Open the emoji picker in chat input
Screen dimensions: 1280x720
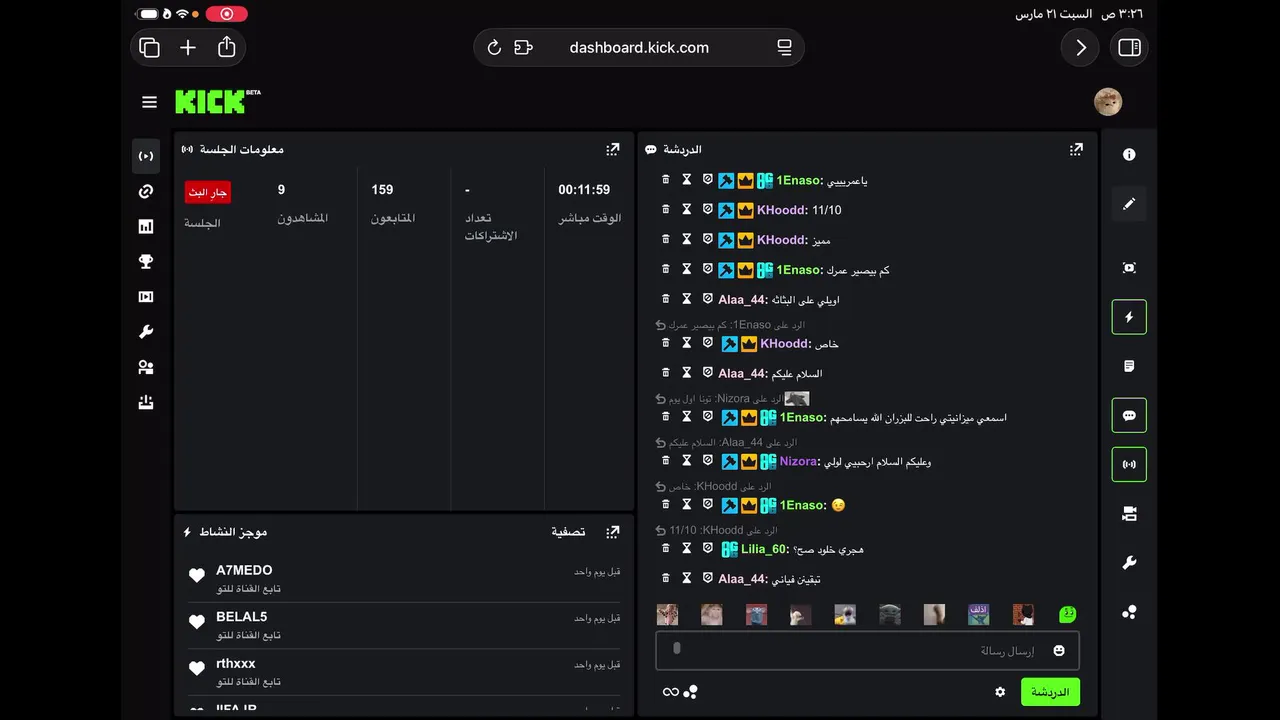pos(1059,651)
